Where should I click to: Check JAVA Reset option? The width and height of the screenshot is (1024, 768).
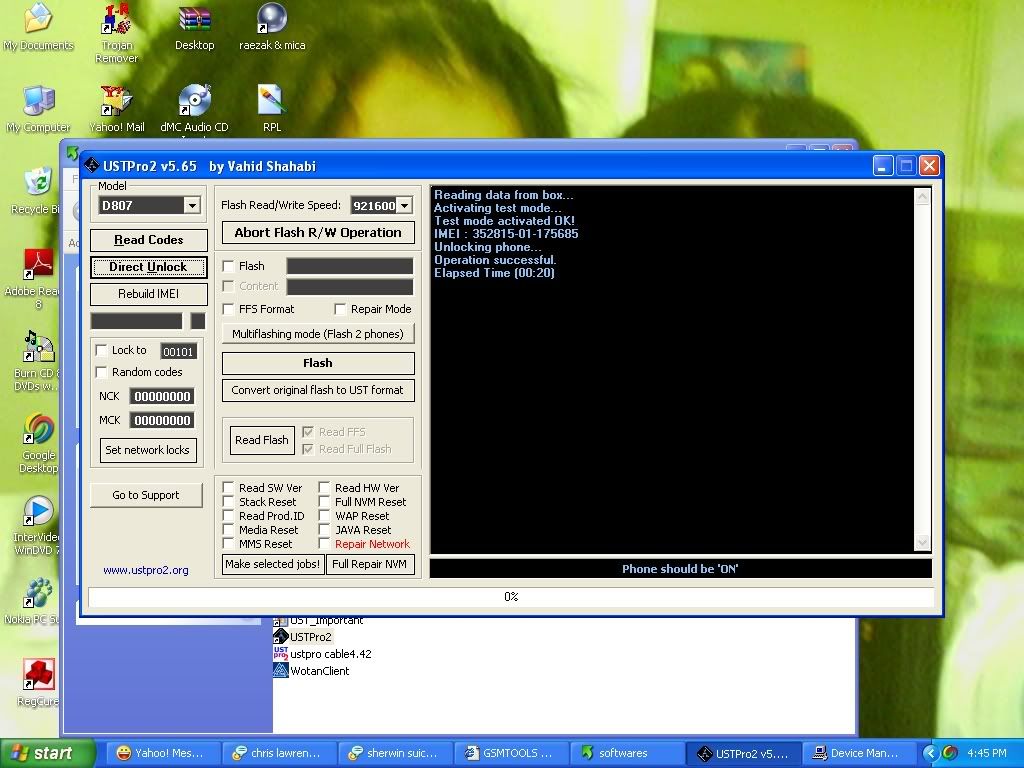point(325,530)
